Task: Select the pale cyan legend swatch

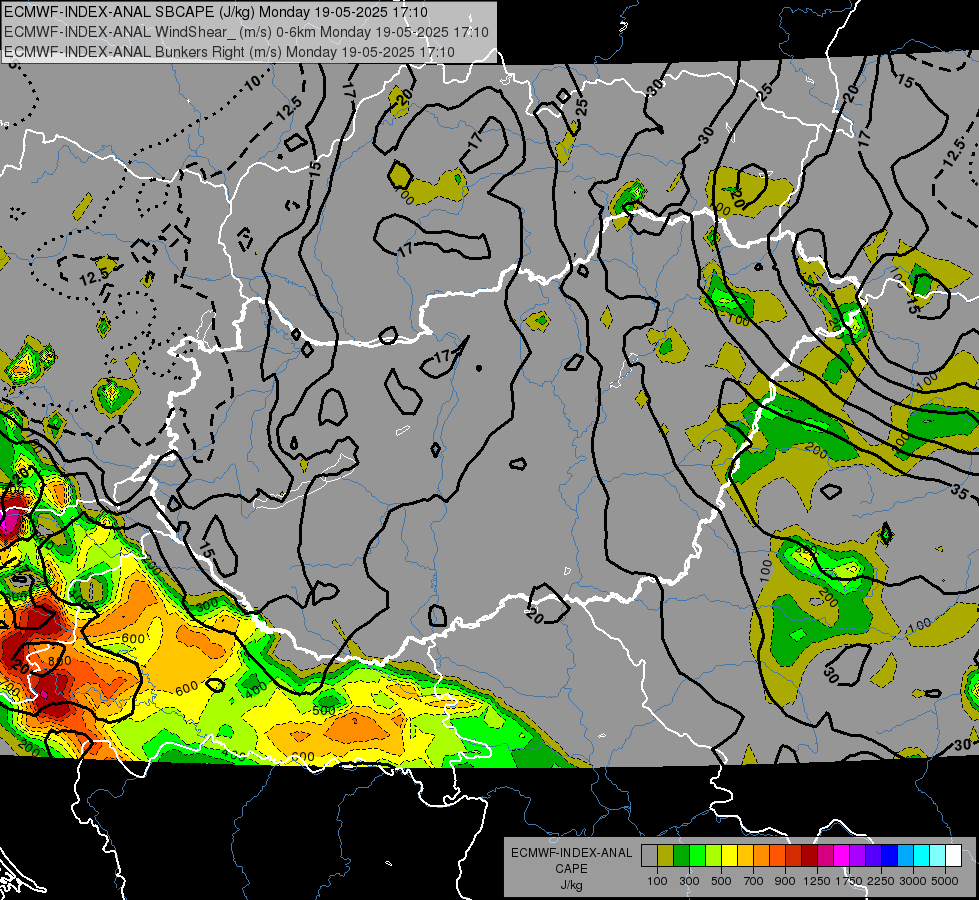Action: coord(938,856)
